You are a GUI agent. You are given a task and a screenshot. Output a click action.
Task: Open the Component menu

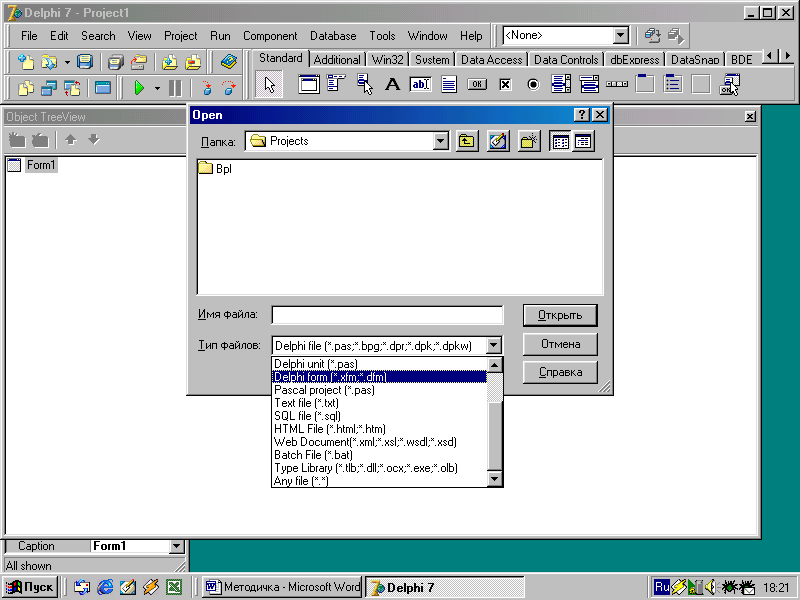[270, 36]
